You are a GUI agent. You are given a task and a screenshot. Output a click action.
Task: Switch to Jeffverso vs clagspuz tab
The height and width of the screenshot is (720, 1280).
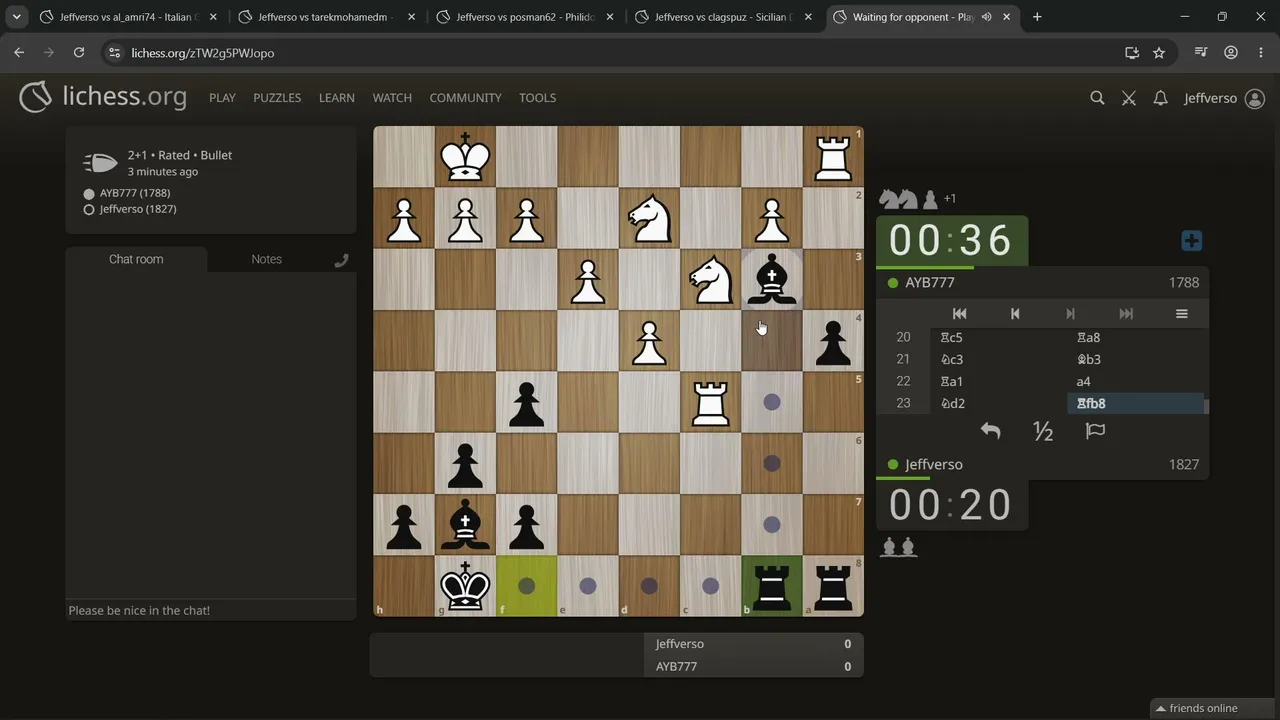click(723, 17)
